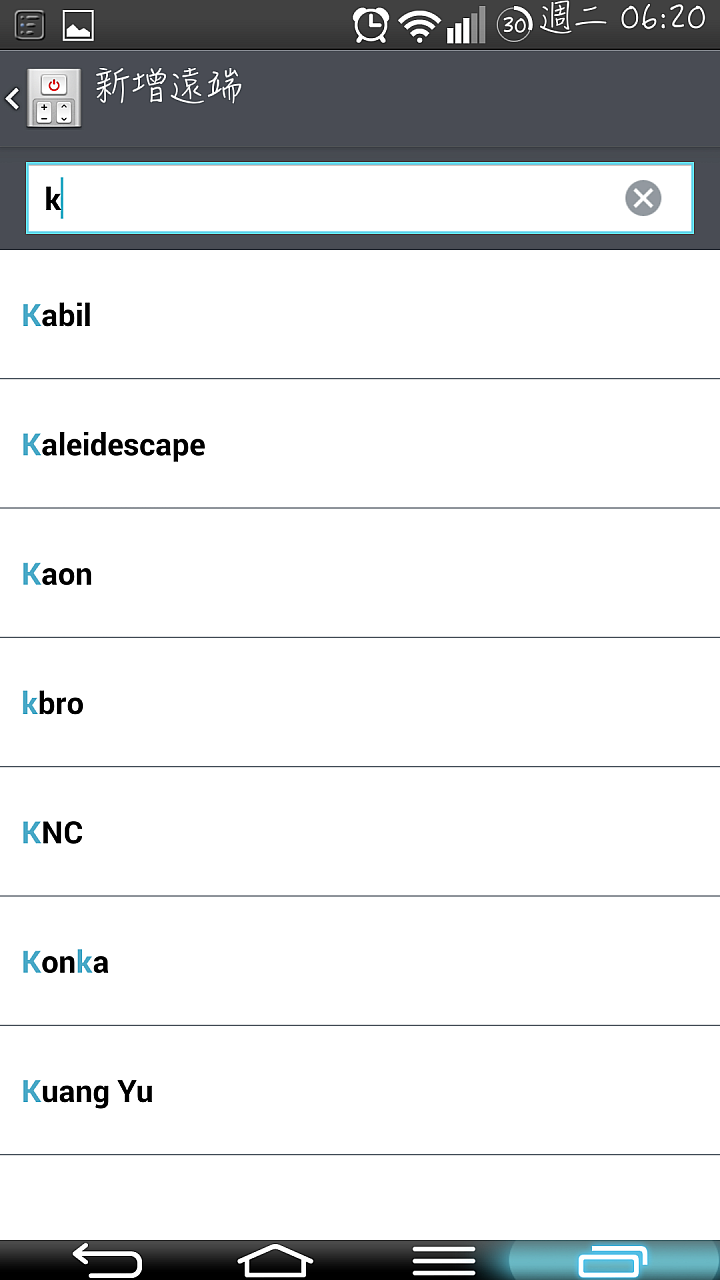720x1280 pixels.
Task: Tap the gallery notification icon
Action: [78, 25]
